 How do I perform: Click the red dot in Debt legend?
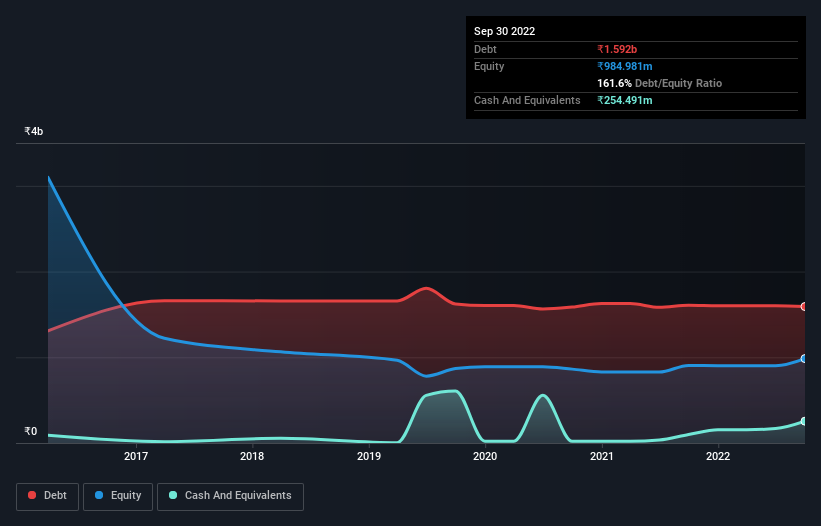pyautogui.click(x=32, y=495)
